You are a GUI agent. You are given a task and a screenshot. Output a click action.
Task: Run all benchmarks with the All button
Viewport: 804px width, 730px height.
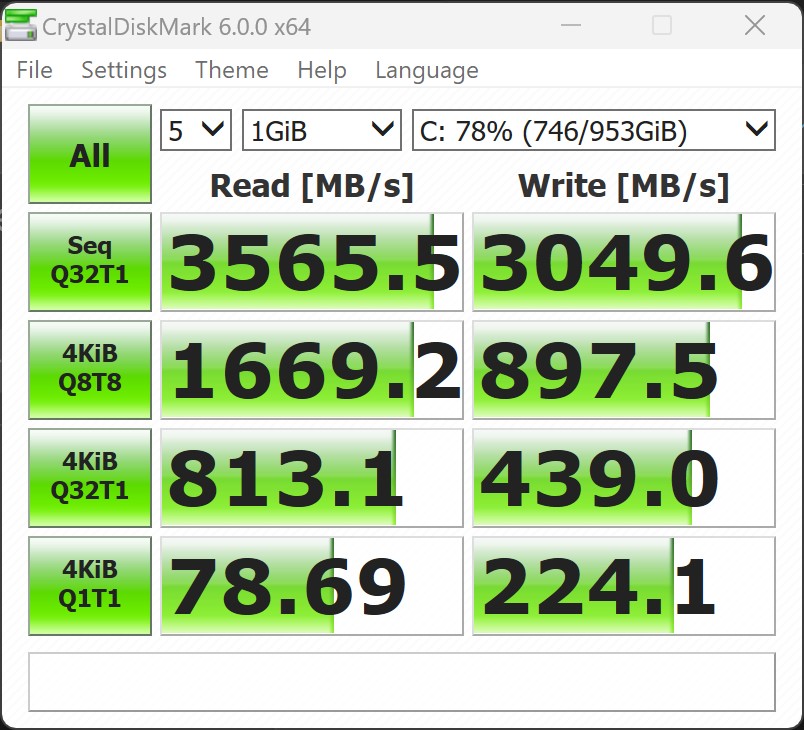tap(90, 154)
